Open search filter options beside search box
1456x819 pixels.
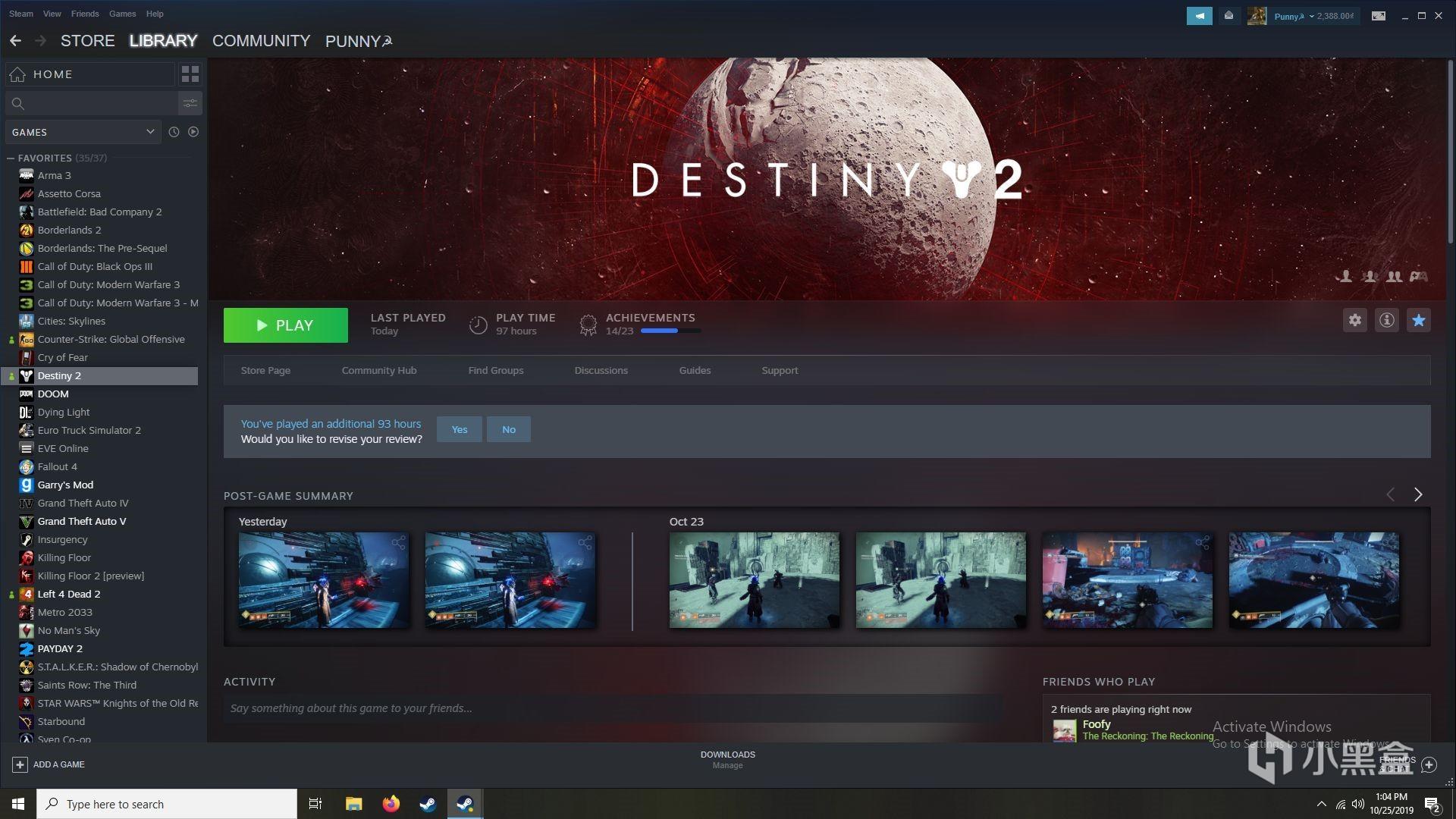click(x=190, y=103)
